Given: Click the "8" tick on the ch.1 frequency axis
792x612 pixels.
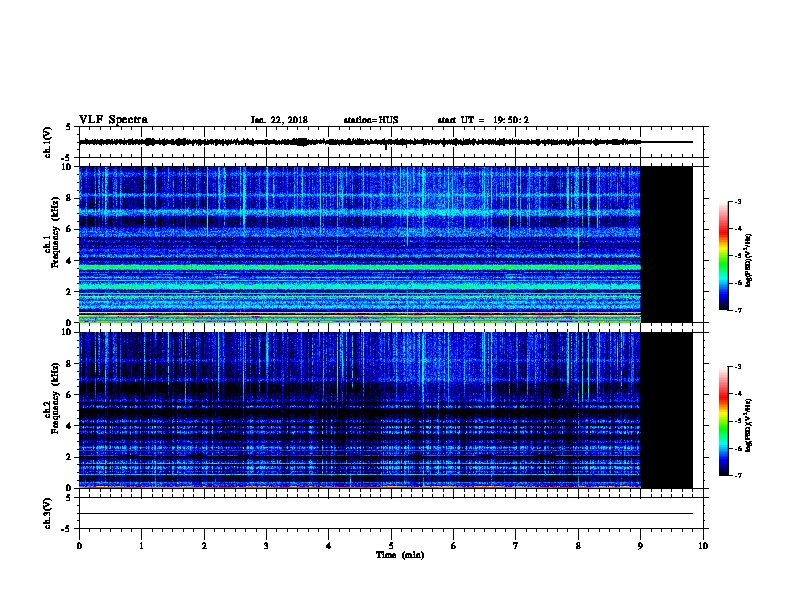Looking at the screenshot, I should pos(69,198).
